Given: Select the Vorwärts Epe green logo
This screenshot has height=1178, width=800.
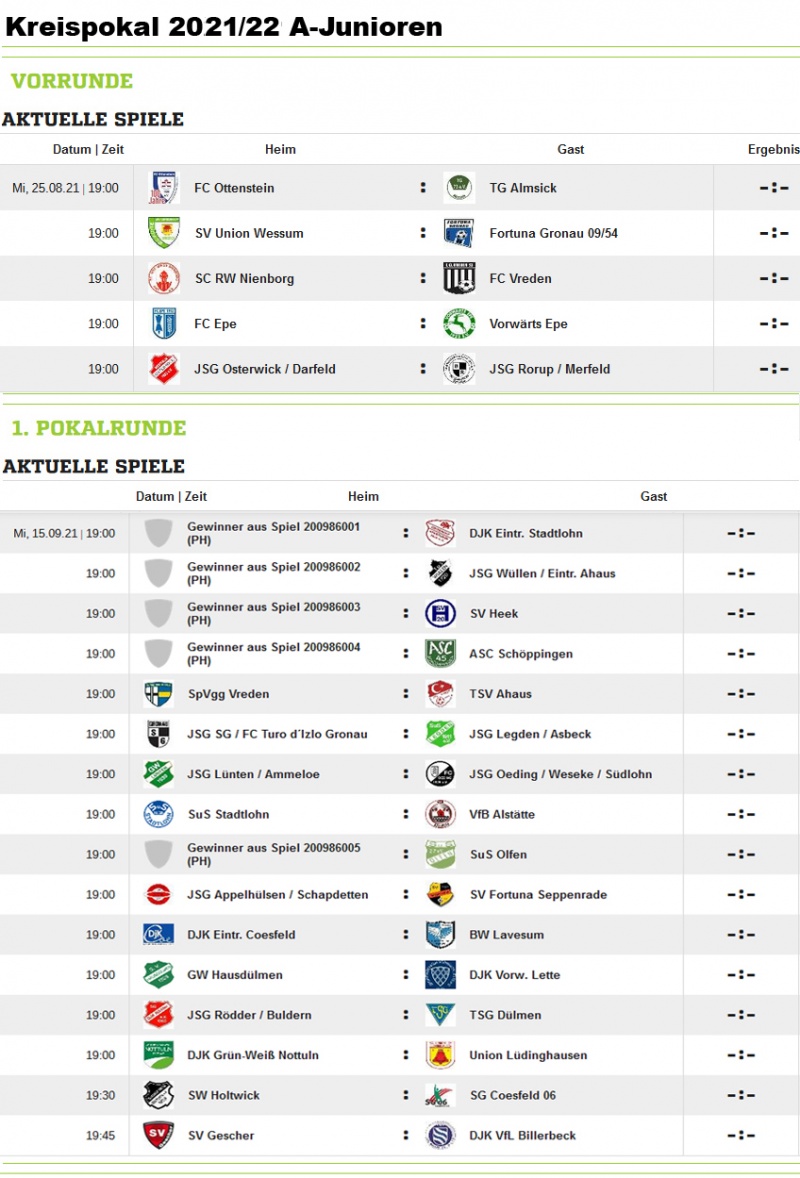Looking at the screenshot, I should 459,324.
